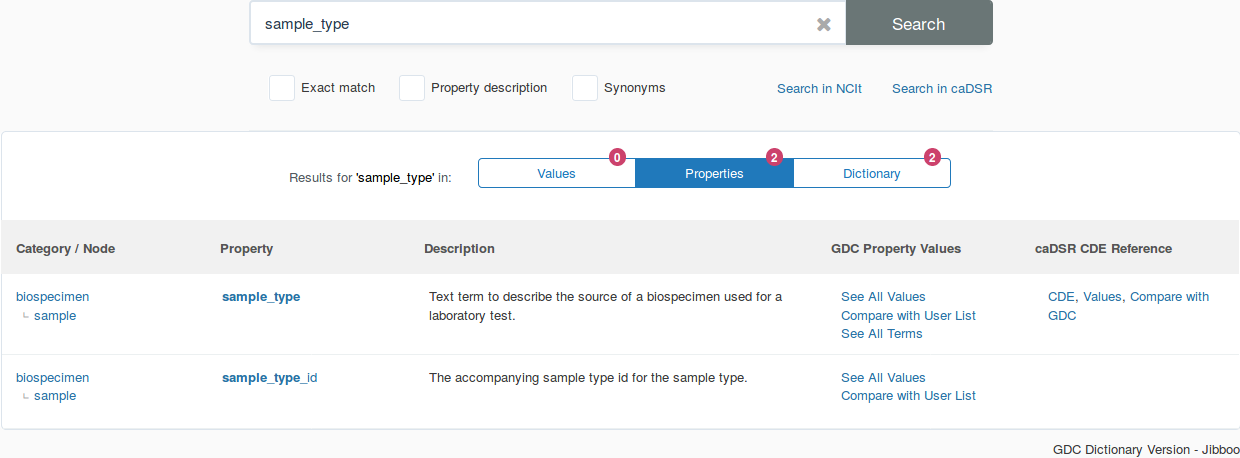Open the sample node under sample_type_id row
Screen dimensions: 1240x458
pyautogui.click(x=55, y=396)
